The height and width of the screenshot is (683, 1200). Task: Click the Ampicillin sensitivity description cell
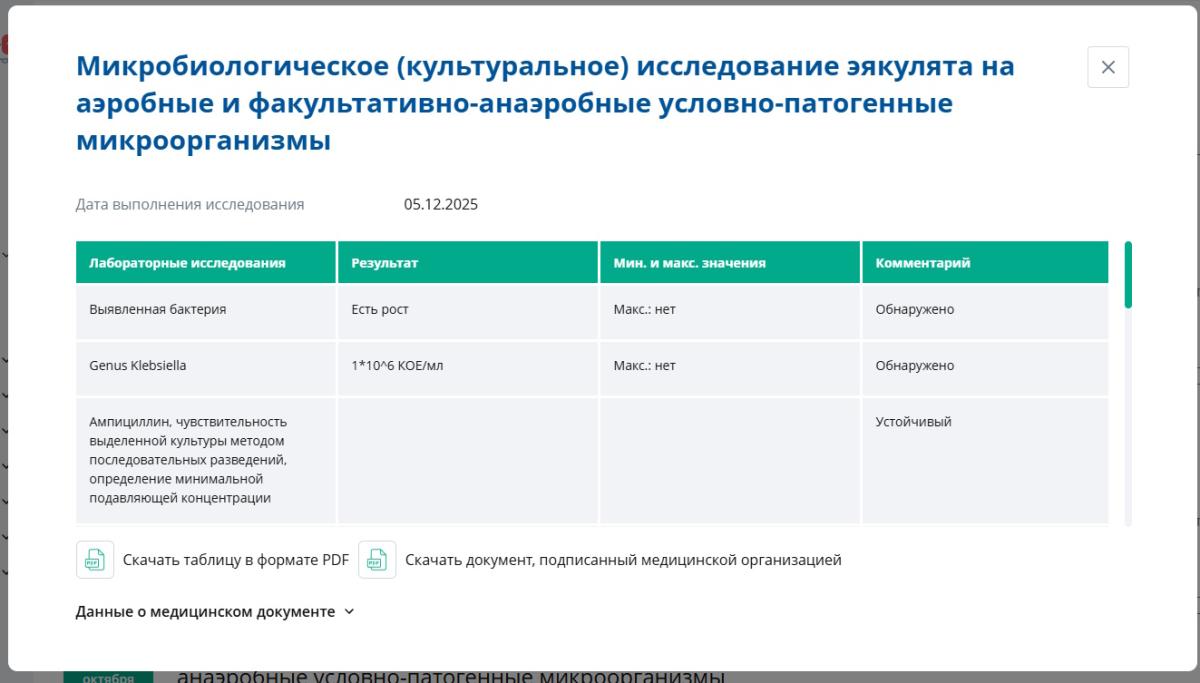[x=188, y=460]
